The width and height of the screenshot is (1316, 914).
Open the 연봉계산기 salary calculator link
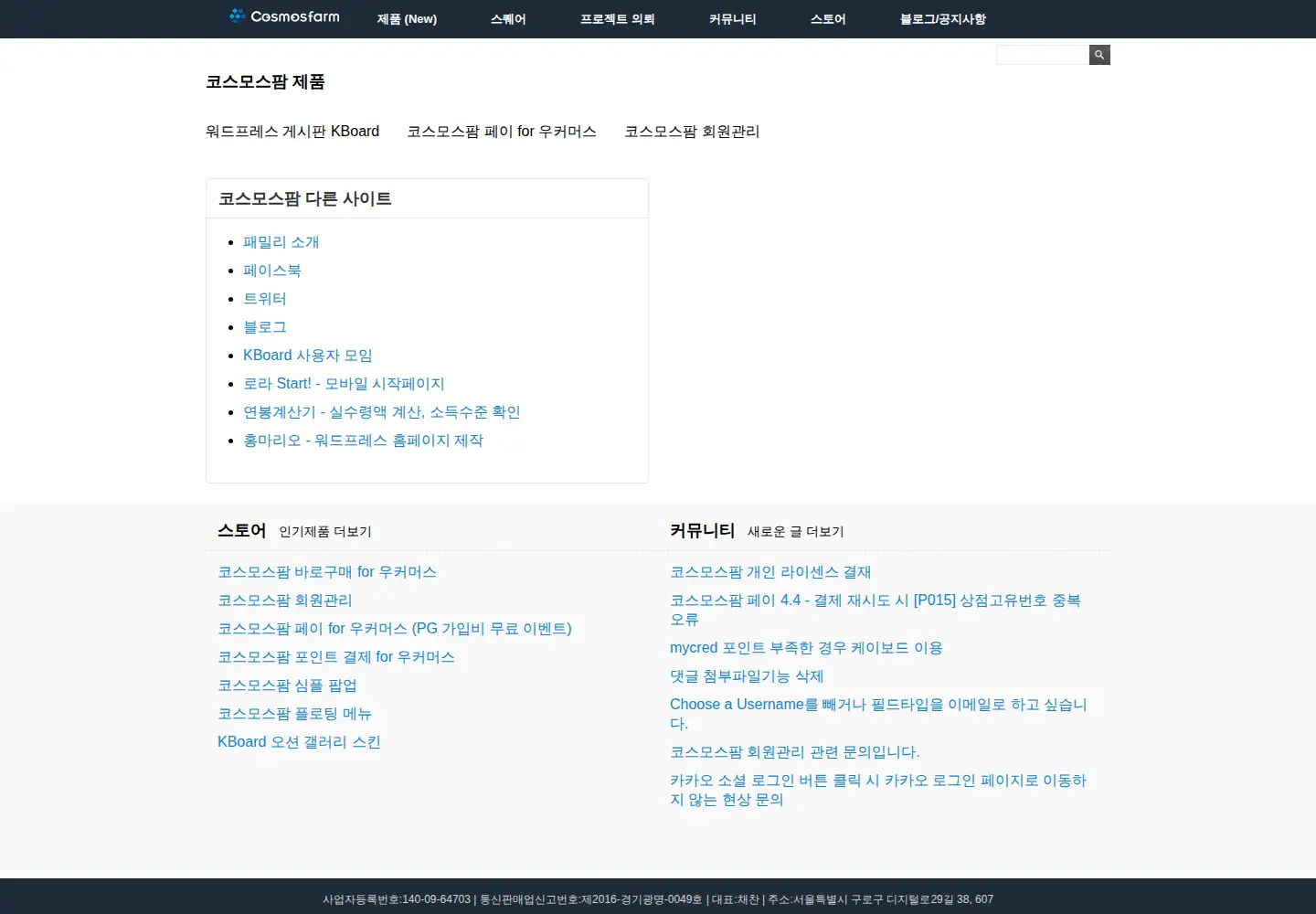coord(382,412)
